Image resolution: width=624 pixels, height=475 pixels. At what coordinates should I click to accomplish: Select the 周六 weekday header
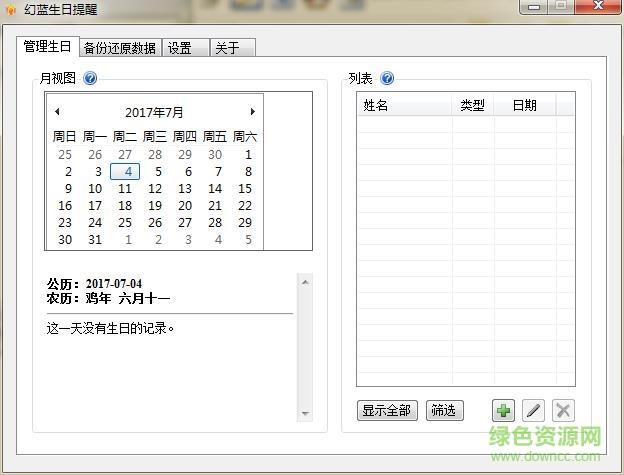[x=245, y=136]
